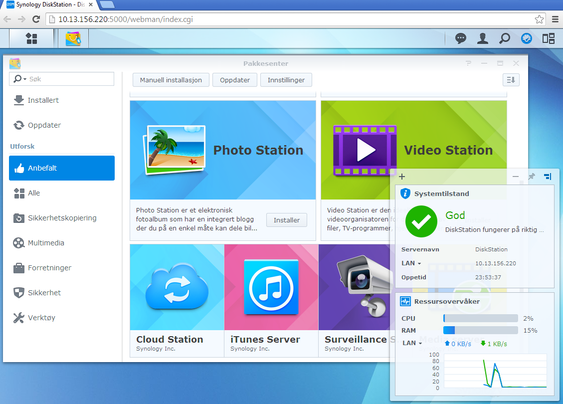The height and width of the screenshot is (404, 563).
Task: Go back in browser history
Action: point(7,19)
